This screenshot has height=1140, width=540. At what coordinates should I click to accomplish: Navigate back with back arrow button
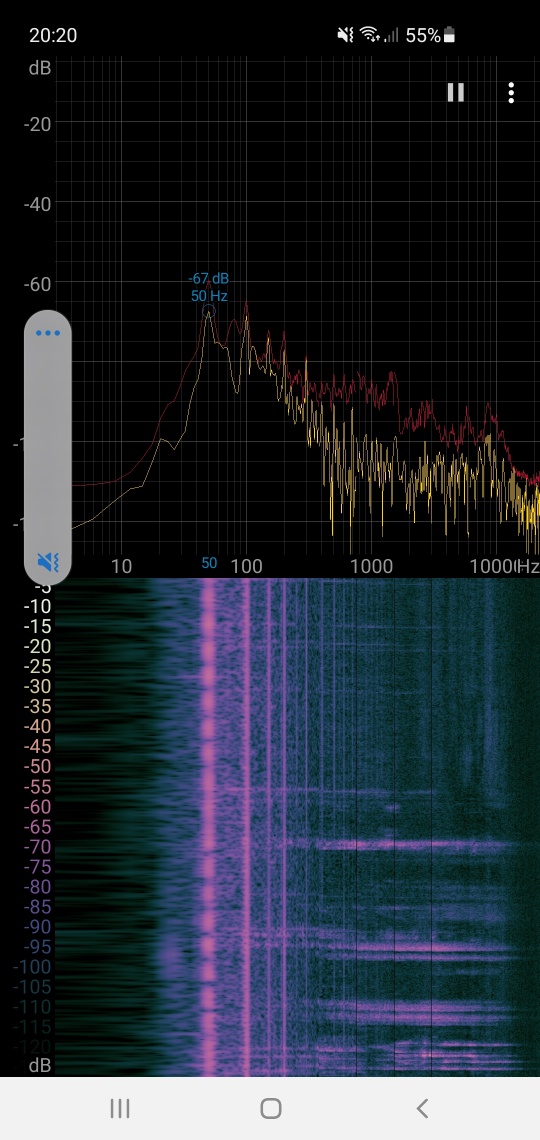pos(422,1108)
